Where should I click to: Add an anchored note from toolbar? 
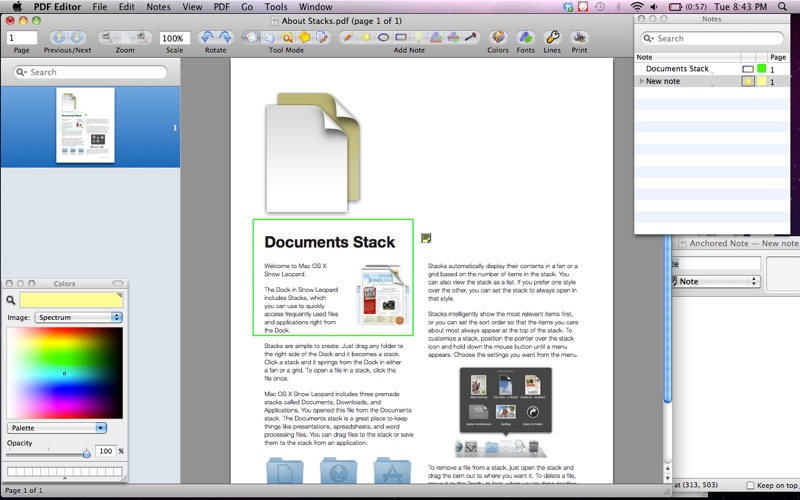[366, 37]
